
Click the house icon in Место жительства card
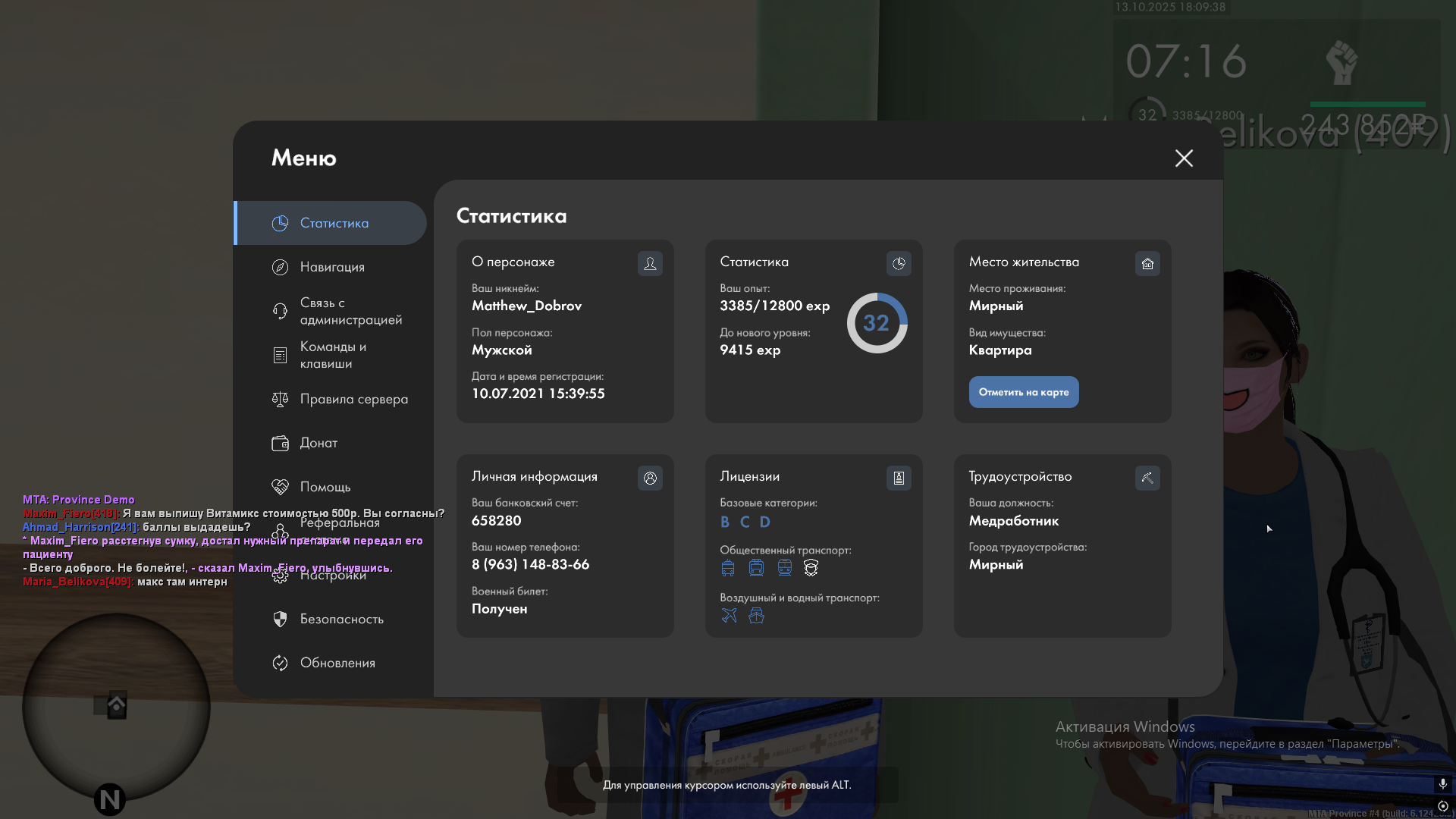[x=1147, y=263]
